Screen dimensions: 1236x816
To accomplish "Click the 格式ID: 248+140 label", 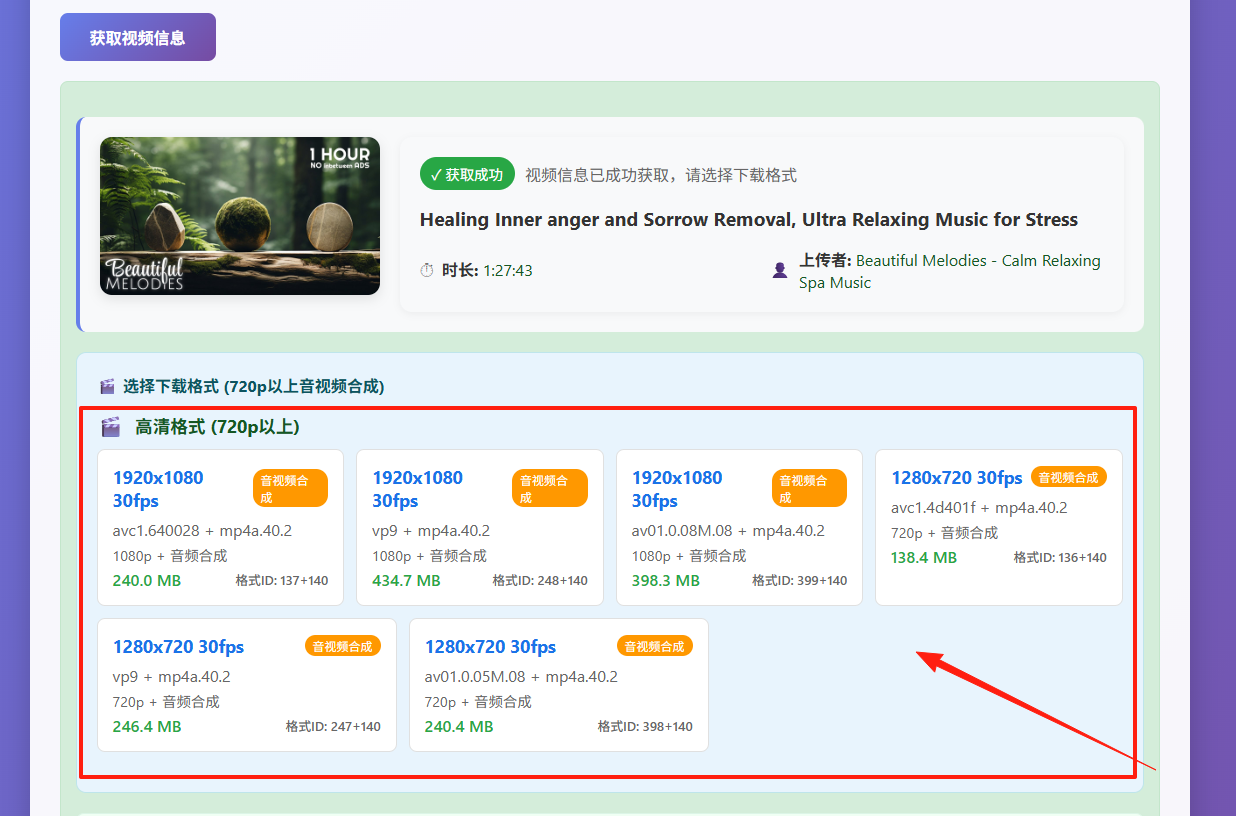I will pos(540,580).
